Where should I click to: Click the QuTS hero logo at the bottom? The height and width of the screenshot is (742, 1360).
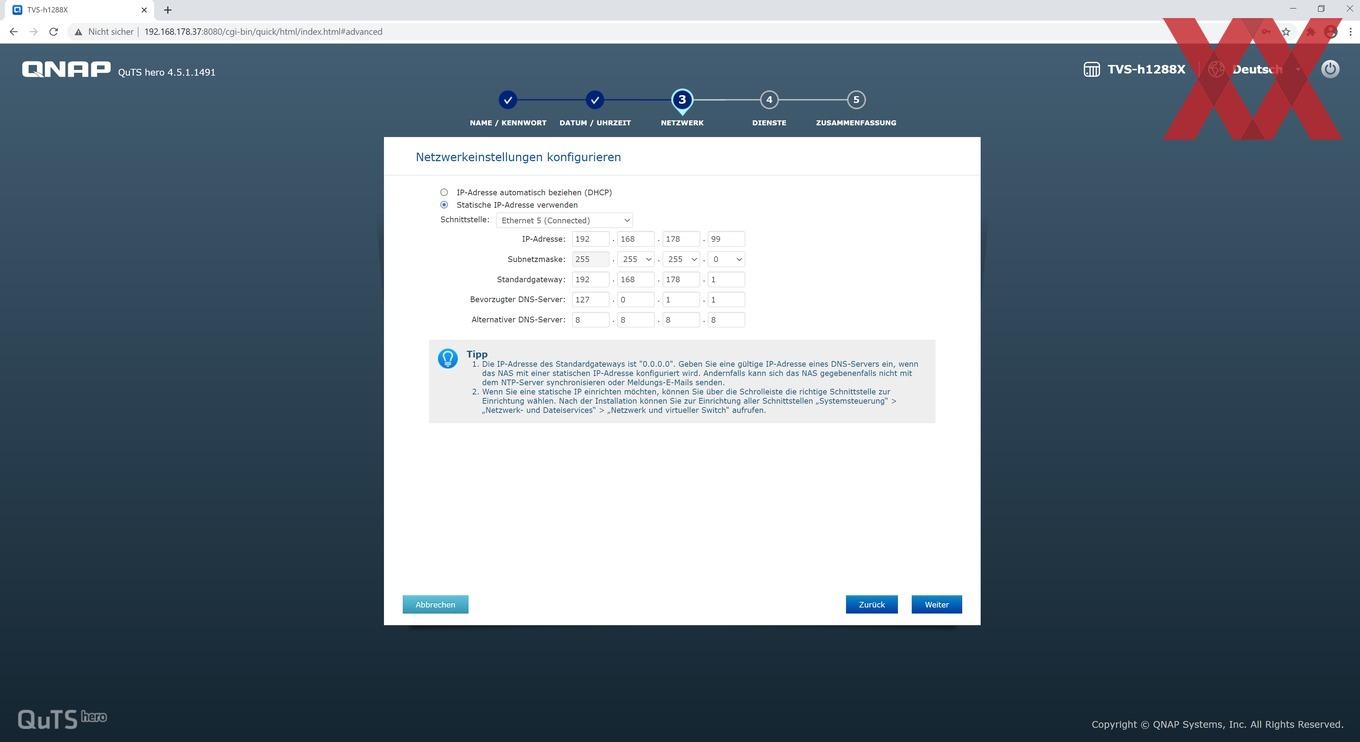[62, 718]
